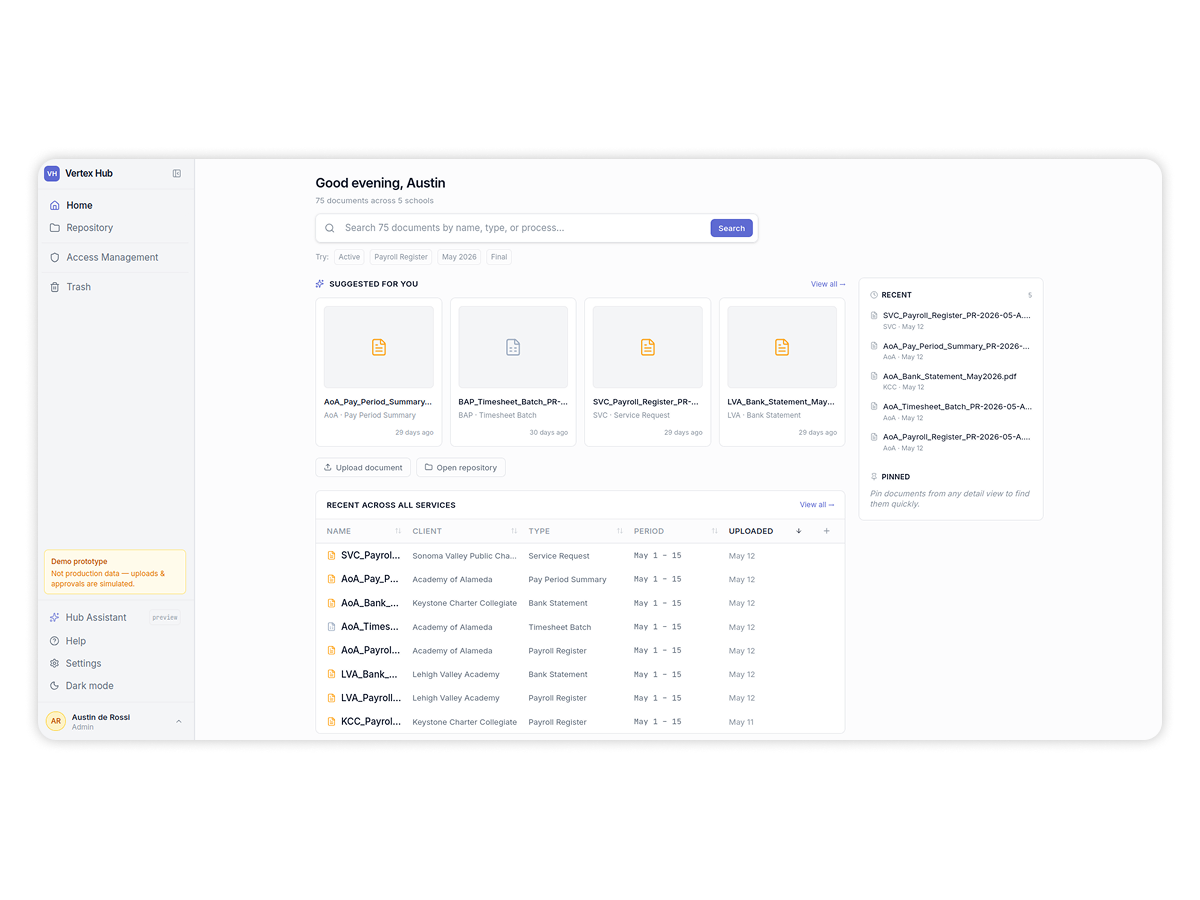Click the file icon of AoA_Times... table row
The width and height of the screenshot is (1200, 900).
click(332, 627)
